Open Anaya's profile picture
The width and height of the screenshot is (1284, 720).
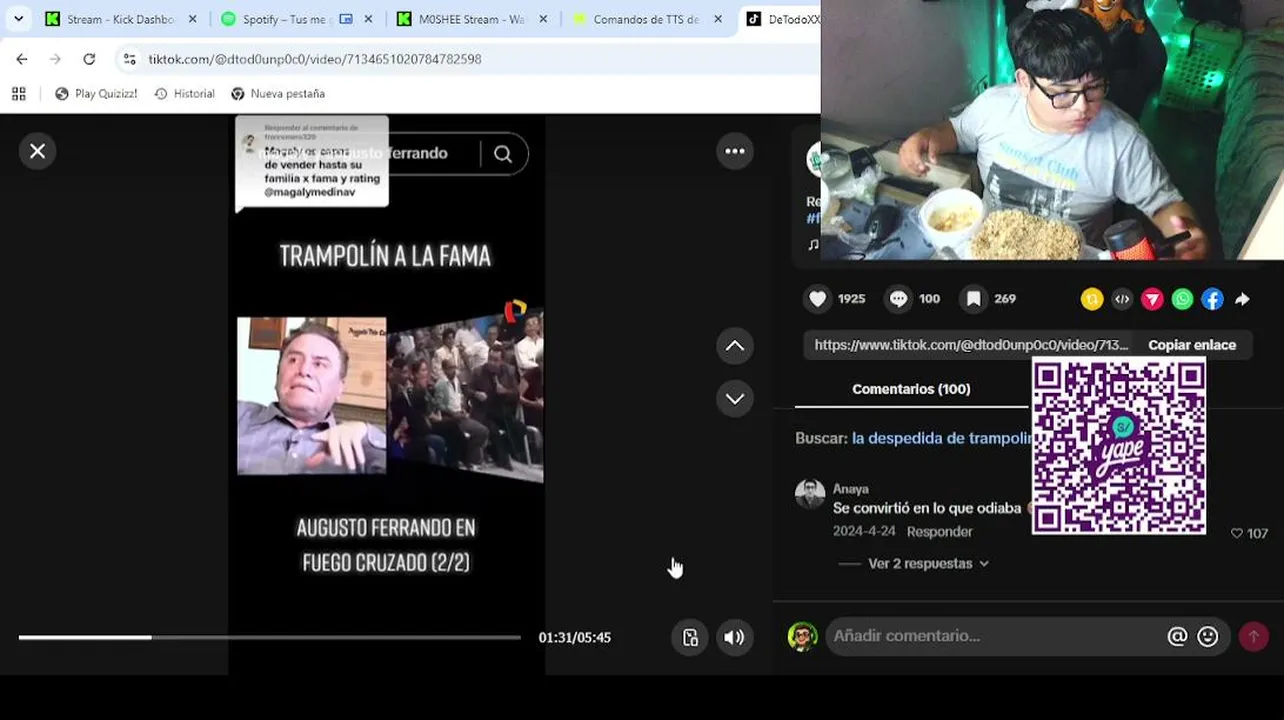[x=810, y=495]
